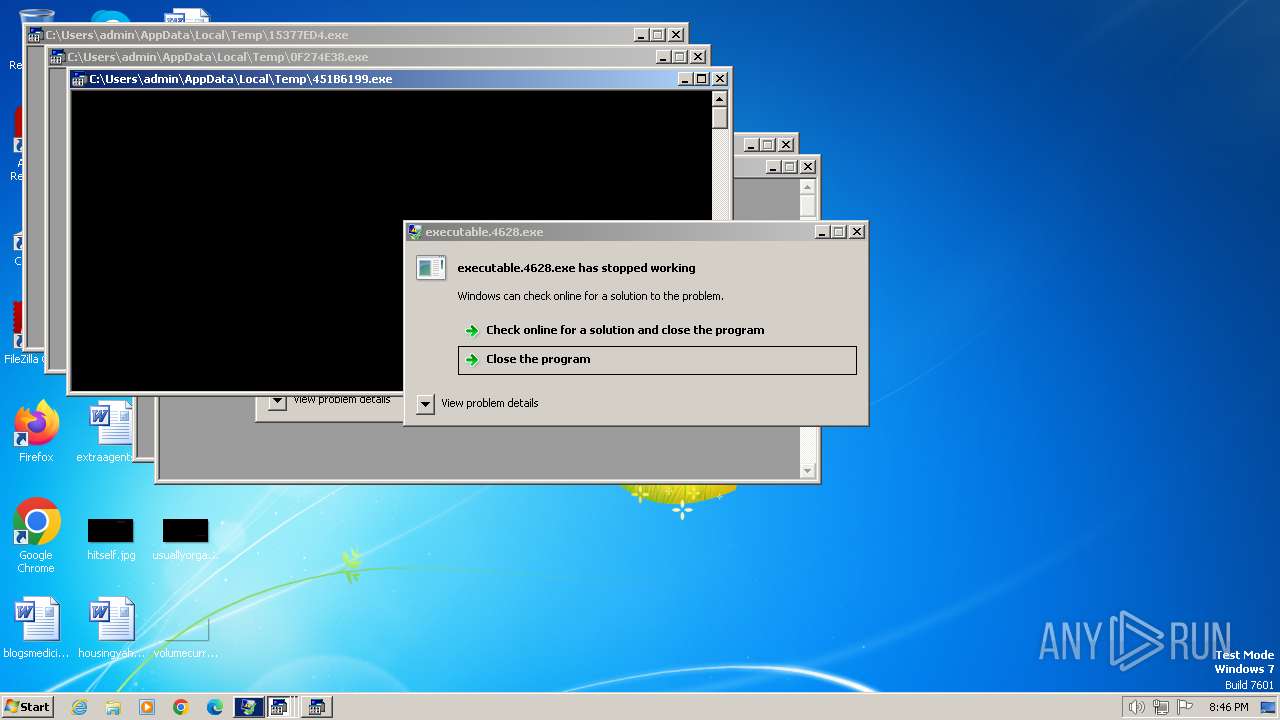Click the down arrow of the back window scrollbar
This screenshot has height=720, width=1280.
tap(808, 471)
